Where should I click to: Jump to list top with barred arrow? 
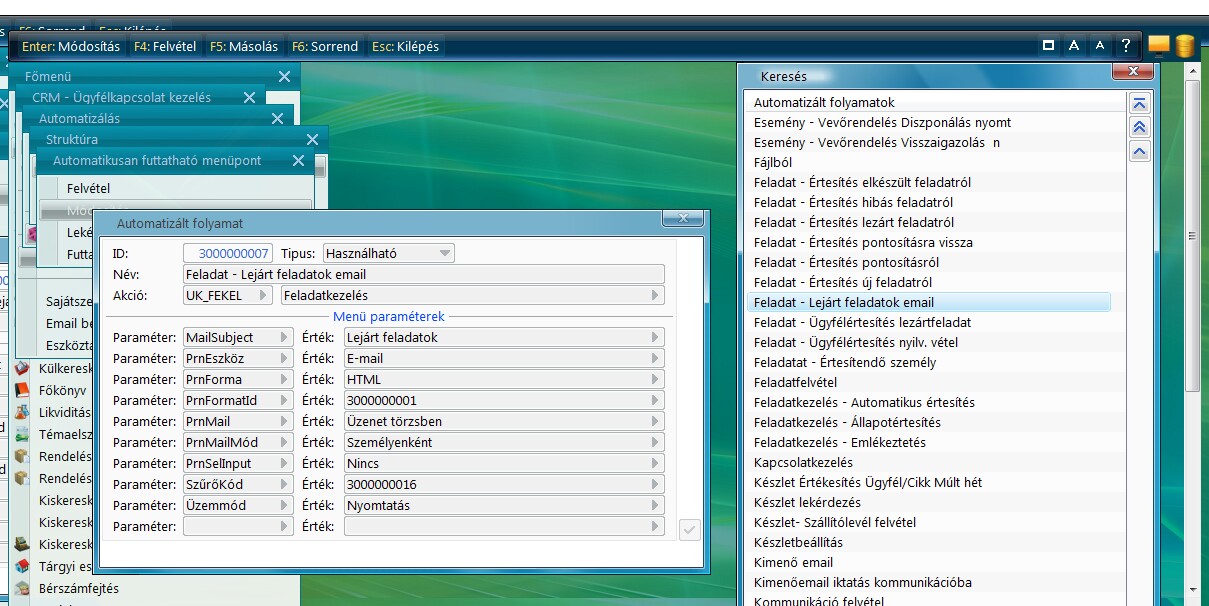pyautogui.click(x=1140, y=103)
